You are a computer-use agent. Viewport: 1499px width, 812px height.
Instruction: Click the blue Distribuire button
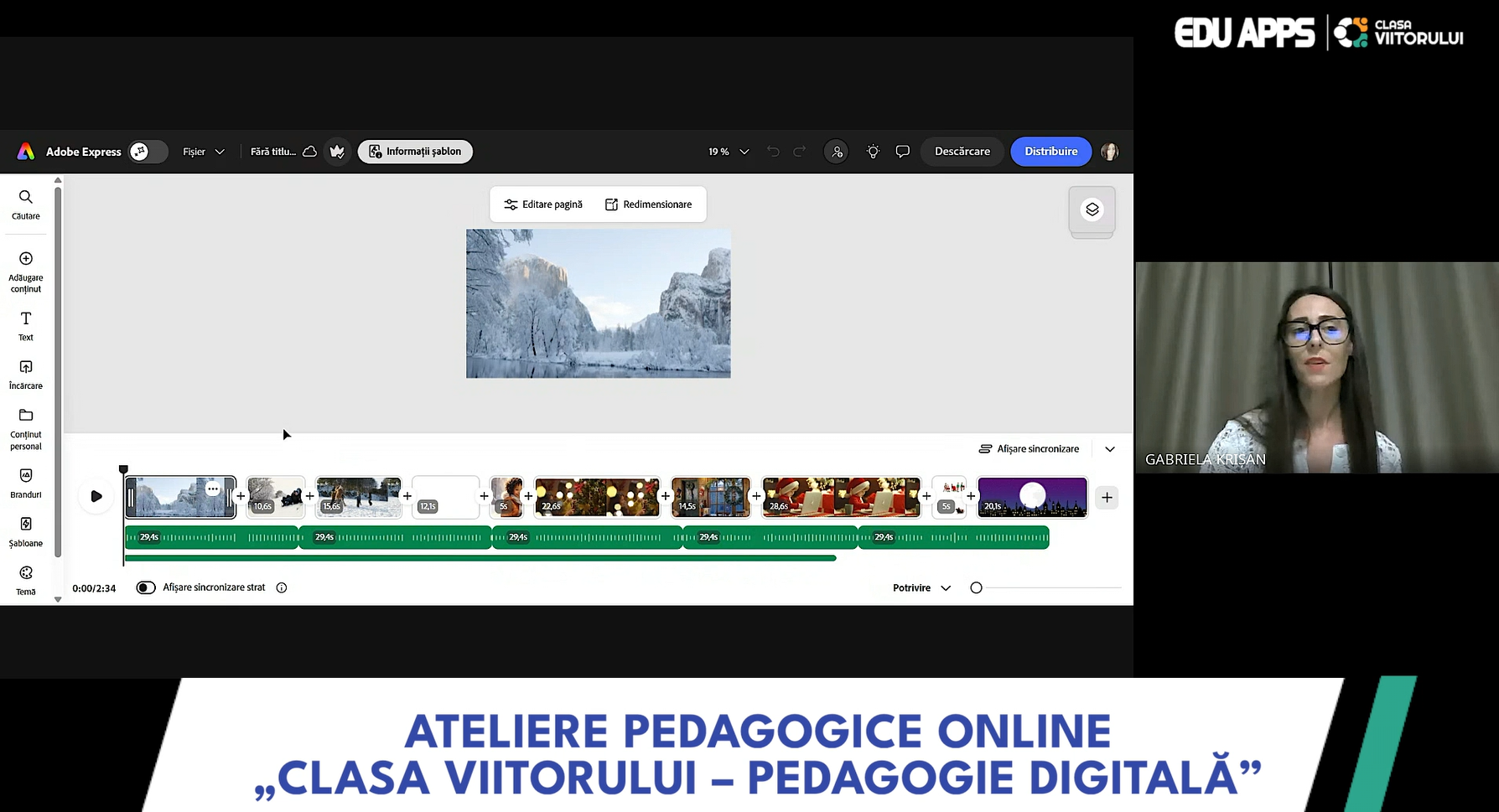pos(1051,152)
